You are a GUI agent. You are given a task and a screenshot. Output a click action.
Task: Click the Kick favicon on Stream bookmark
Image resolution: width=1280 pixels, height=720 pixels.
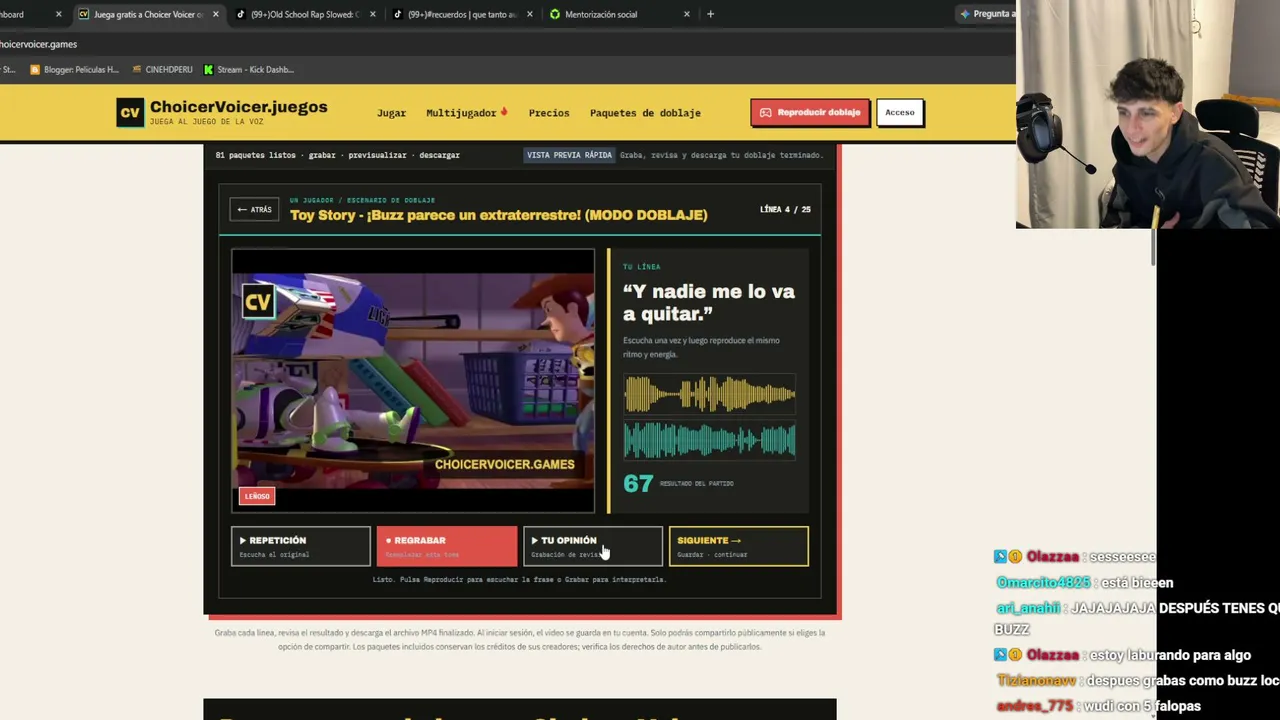pos(208,70)
